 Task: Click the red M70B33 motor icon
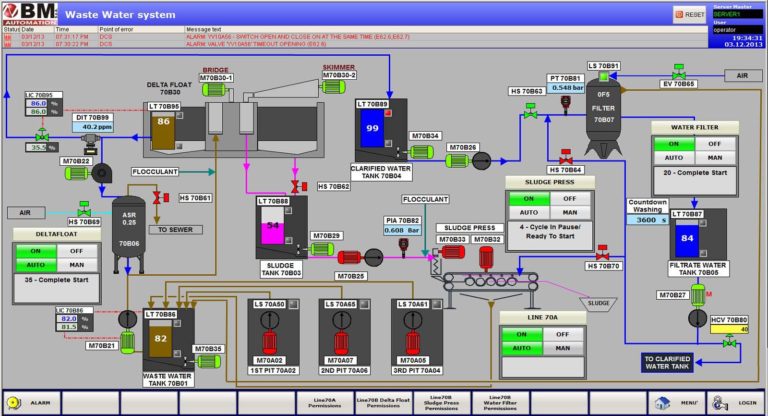(453, 252)
